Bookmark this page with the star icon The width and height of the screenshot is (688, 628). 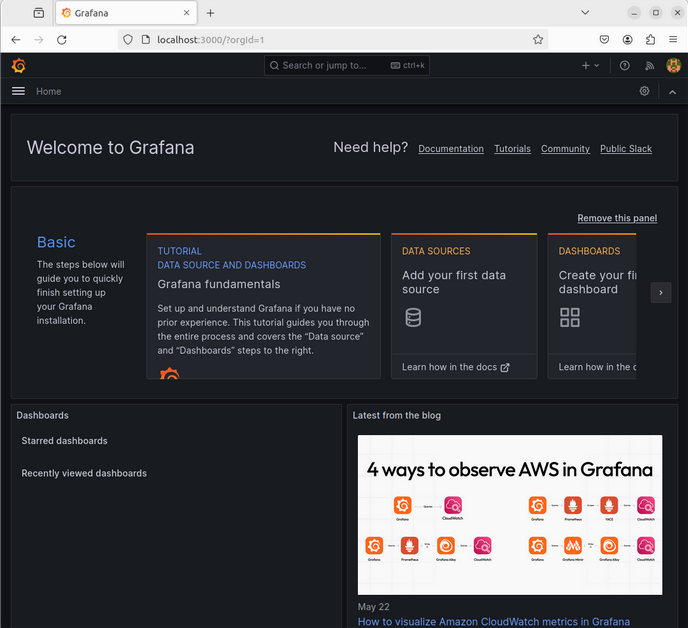click(x=538, y=40)
